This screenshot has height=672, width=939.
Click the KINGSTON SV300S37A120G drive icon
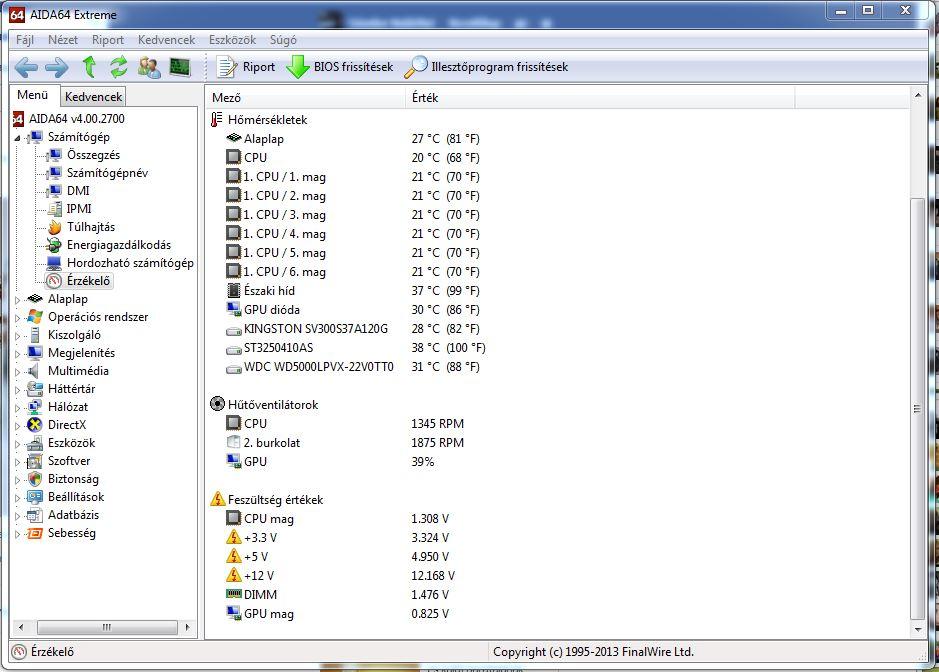point(234,330)
